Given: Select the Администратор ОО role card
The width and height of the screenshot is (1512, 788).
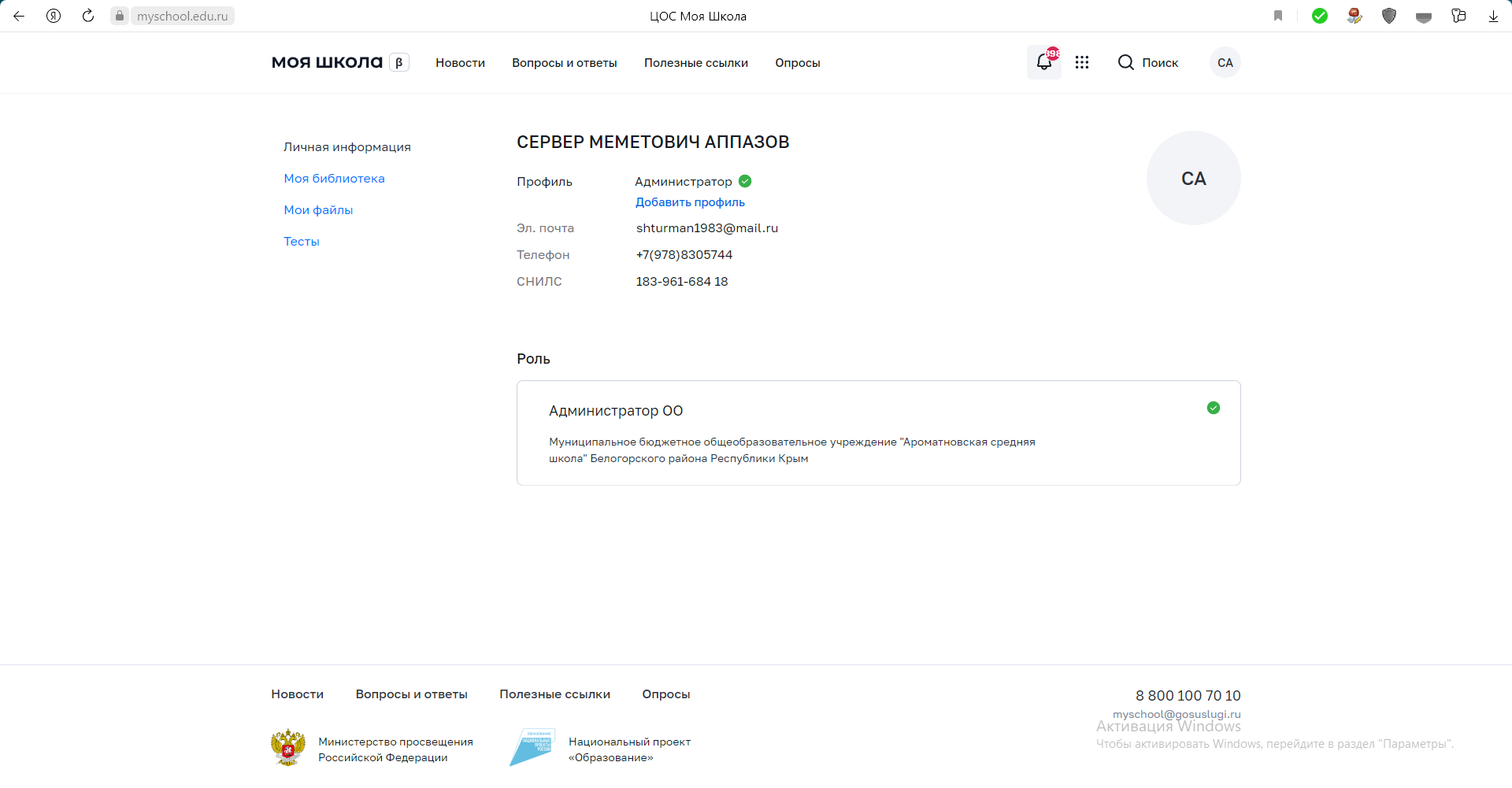Looking at the screenshot, I should (x=878, y=433).
